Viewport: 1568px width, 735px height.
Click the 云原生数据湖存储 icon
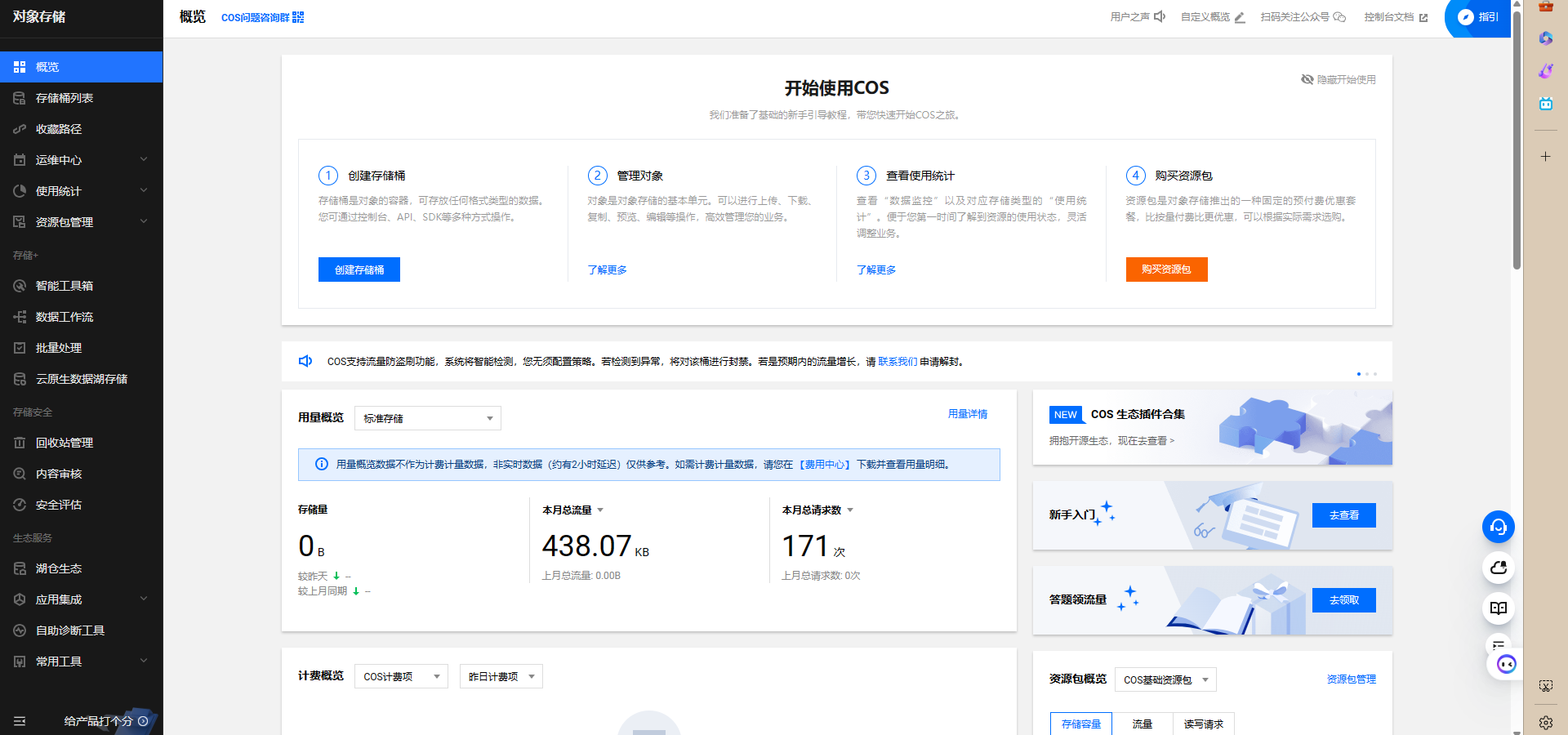click(x=20, y=379)
